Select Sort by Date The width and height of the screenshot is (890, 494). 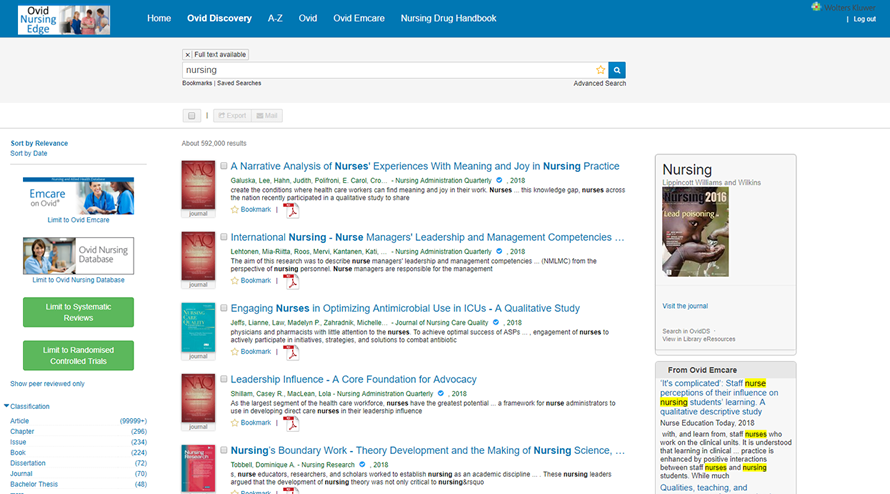pyautogui.click(x=29, y=154)
